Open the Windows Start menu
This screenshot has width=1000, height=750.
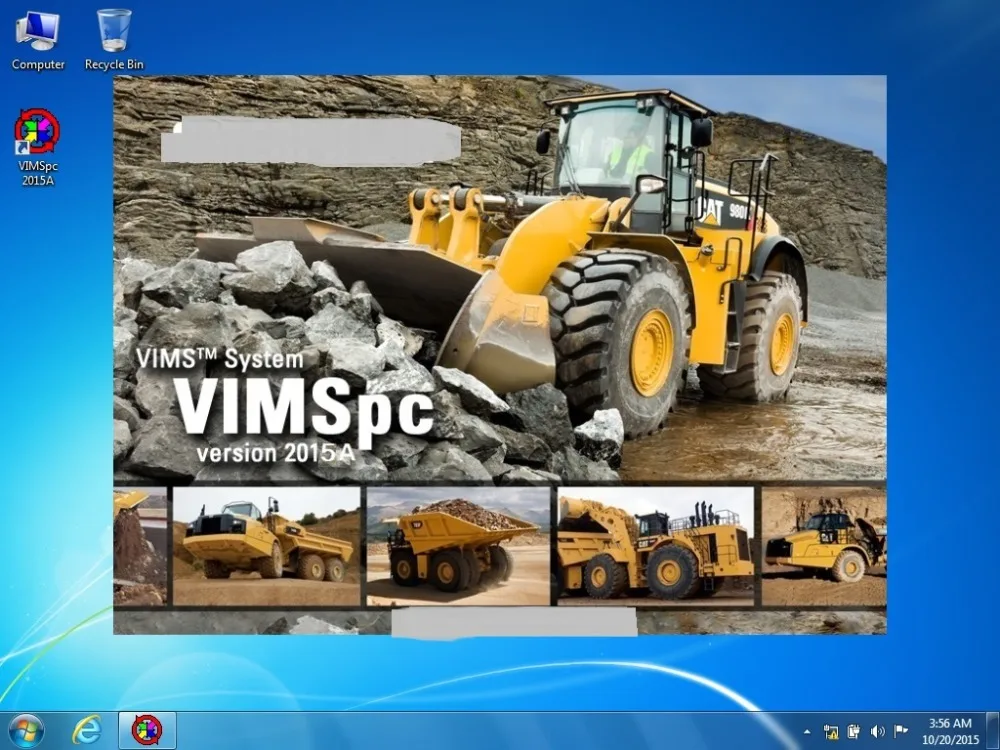point(27,729)
